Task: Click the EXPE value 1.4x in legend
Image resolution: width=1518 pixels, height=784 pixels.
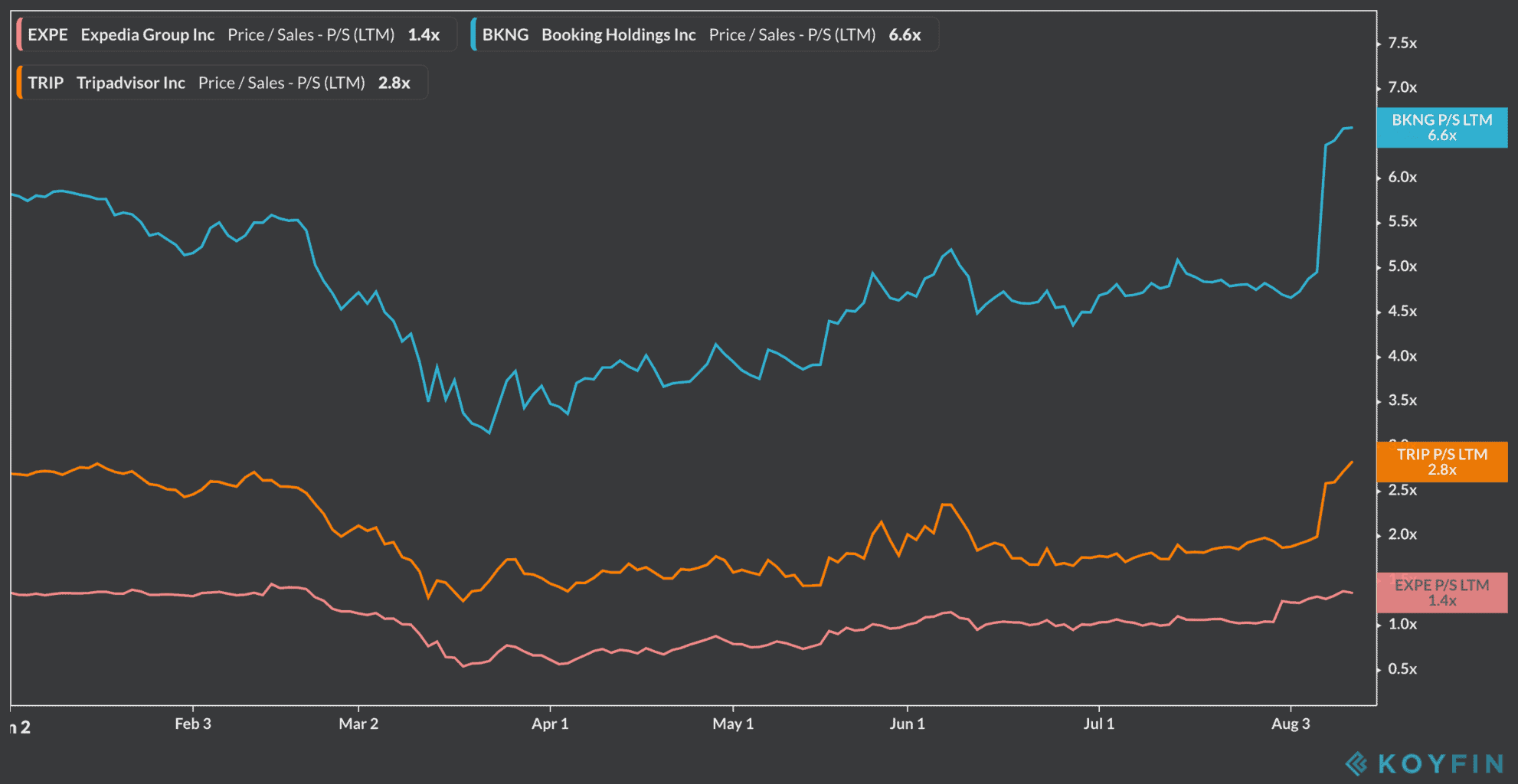Action: point(424,34)
